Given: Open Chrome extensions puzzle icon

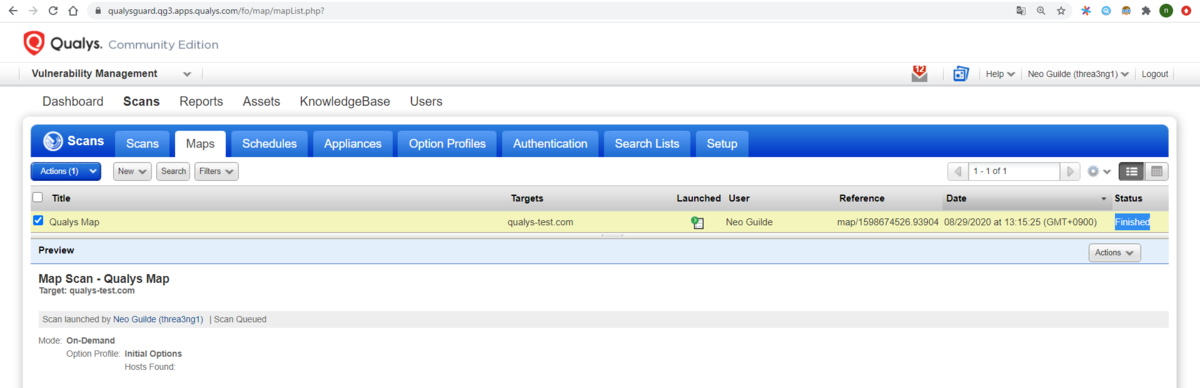Looking at the screenshot, I should [x=1145, y=10].
